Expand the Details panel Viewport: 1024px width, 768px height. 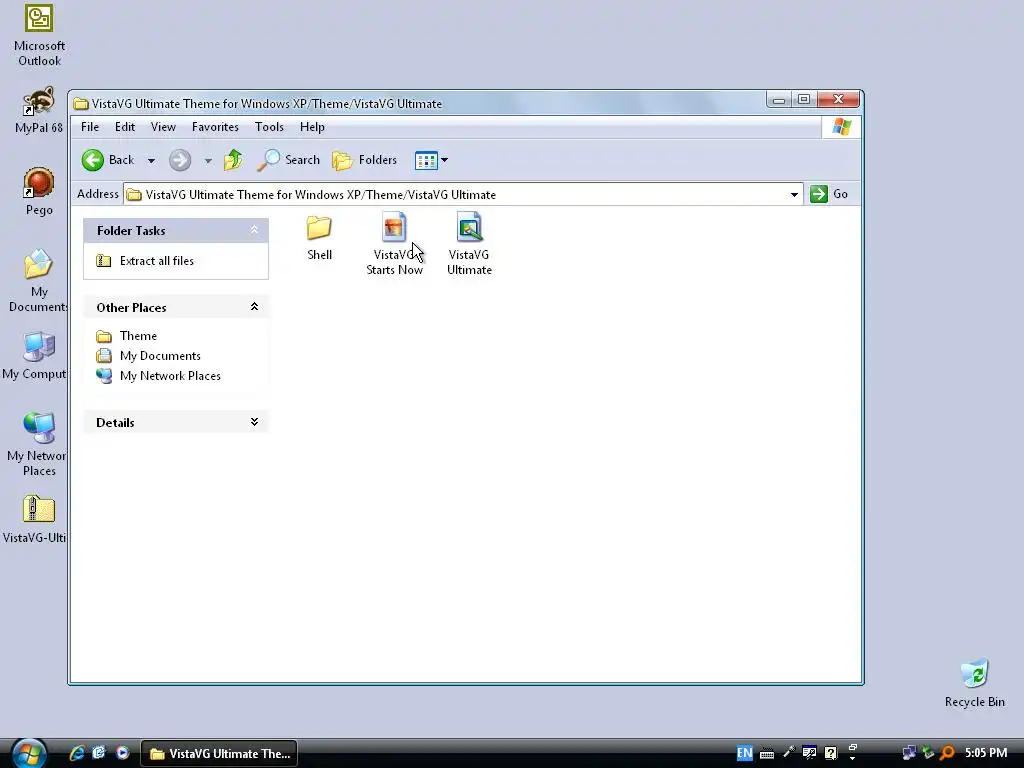(x=254, y=422)
